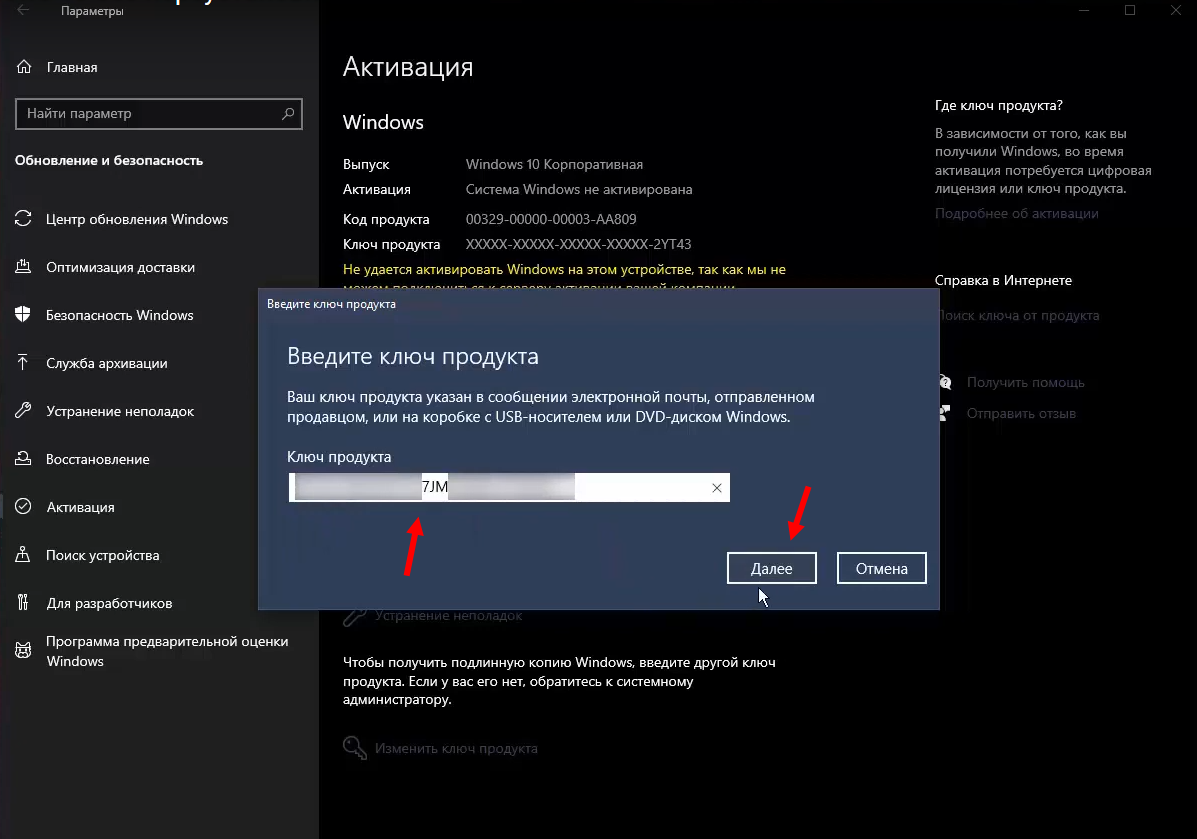
Task: Click the Find my device icon
Action: [24, 555]
